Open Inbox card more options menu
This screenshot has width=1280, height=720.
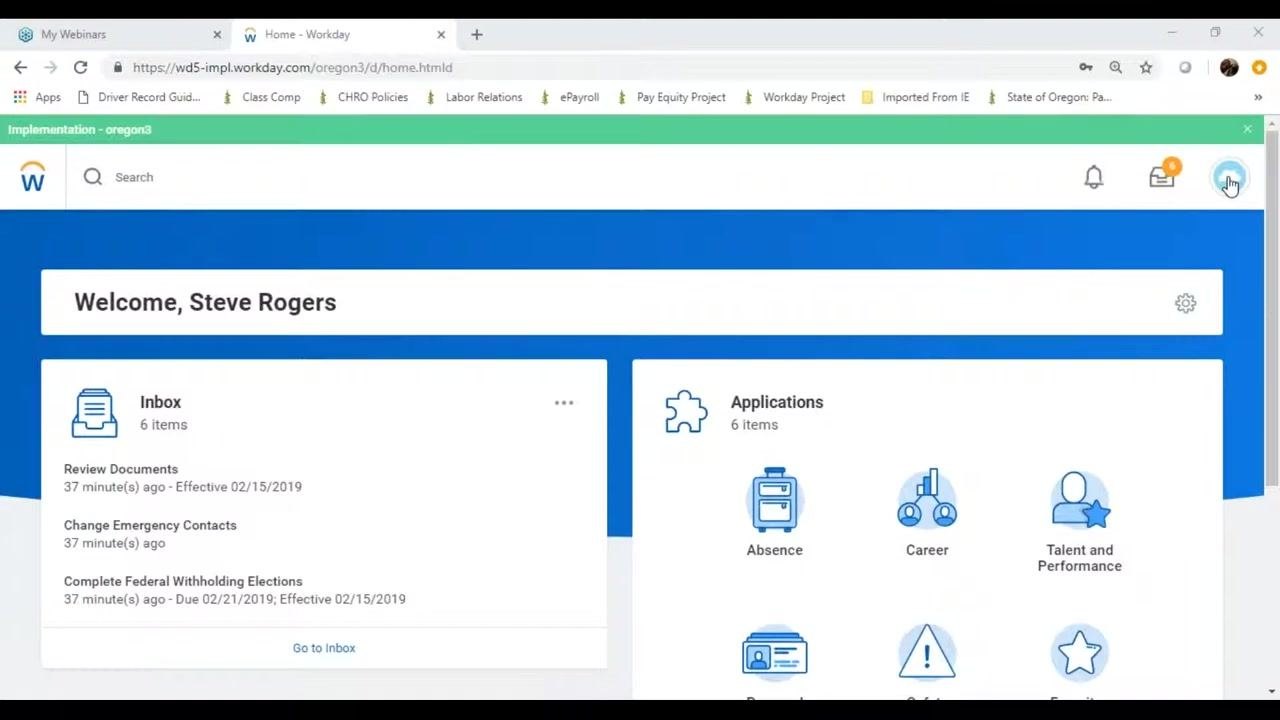[x=564, y=403]
